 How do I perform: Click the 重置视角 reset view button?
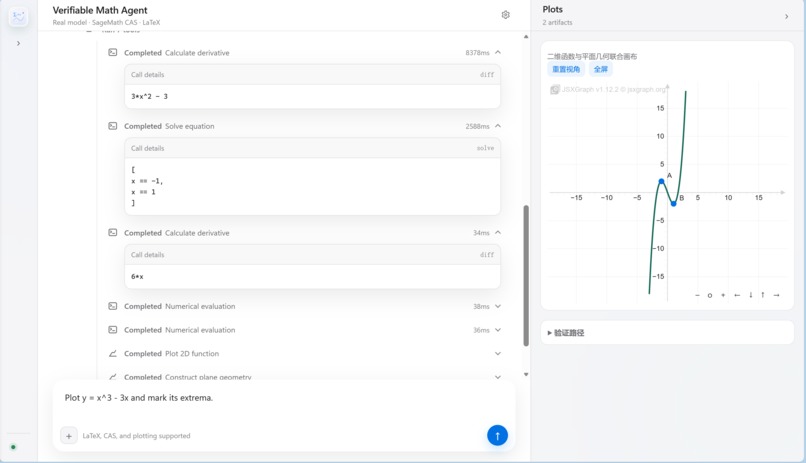tap(566, 69)
